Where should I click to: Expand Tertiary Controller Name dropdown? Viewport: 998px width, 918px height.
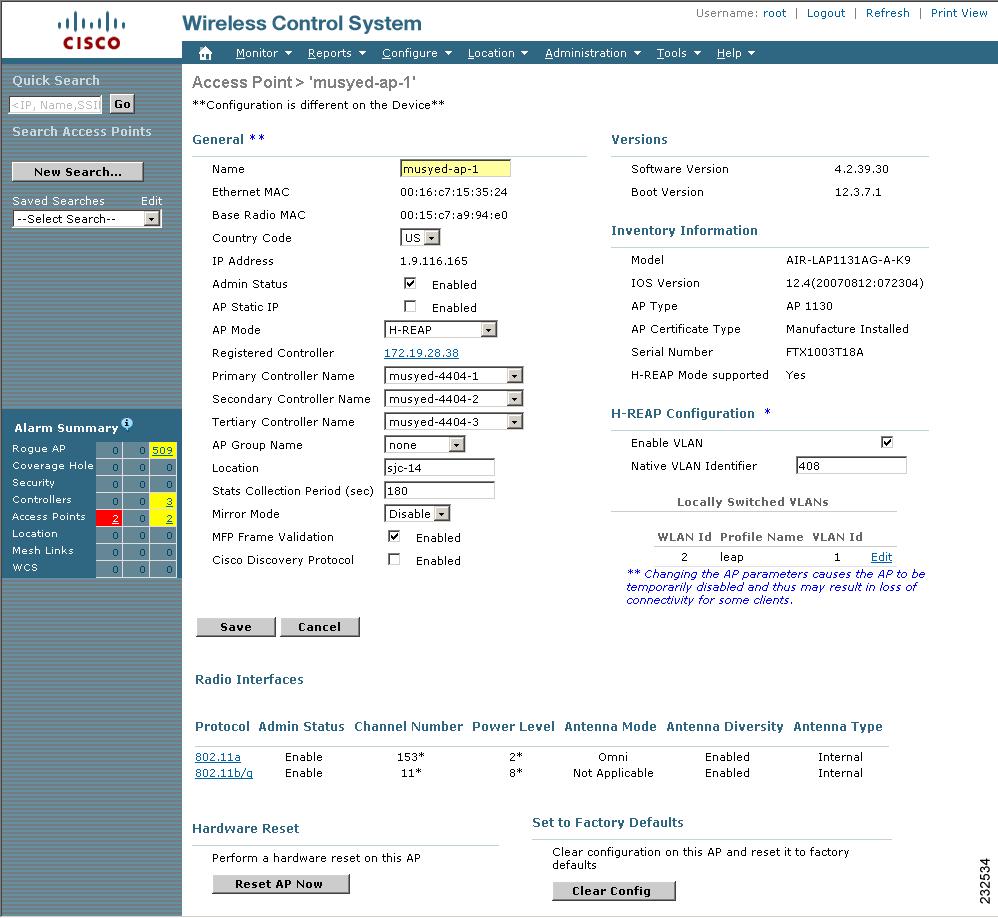coord(453,421)
